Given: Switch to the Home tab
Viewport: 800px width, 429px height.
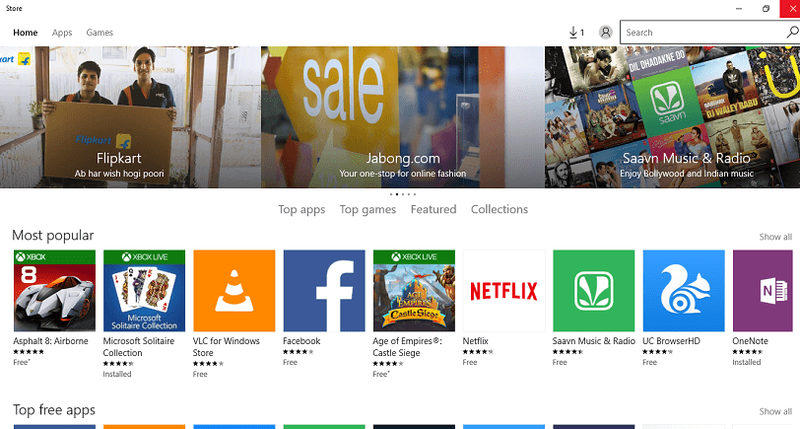Looking at the screenshot, I should (x=26, y=33).
